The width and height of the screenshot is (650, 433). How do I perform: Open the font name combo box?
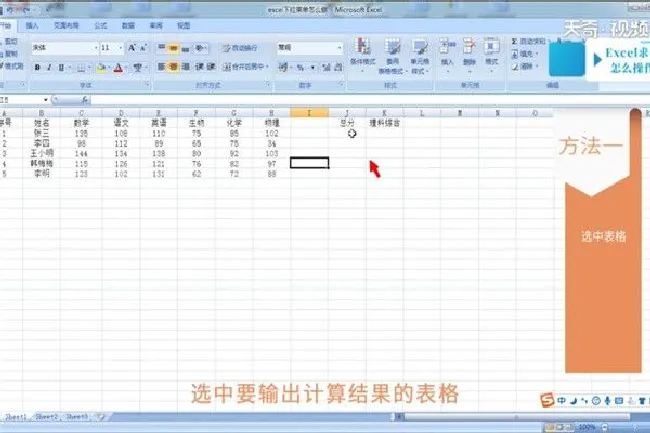point(65,48)
